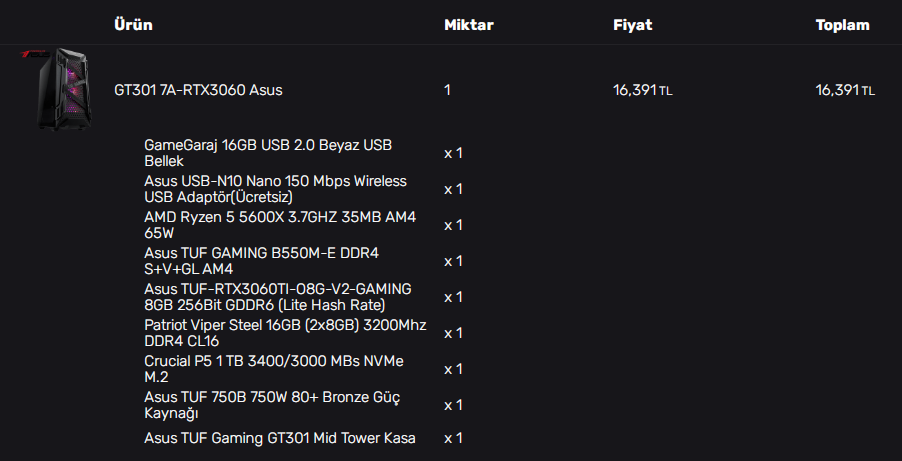
Task: Select Patriot Viper Steel 16GB RAM item
Action: (x=285, y=333)
